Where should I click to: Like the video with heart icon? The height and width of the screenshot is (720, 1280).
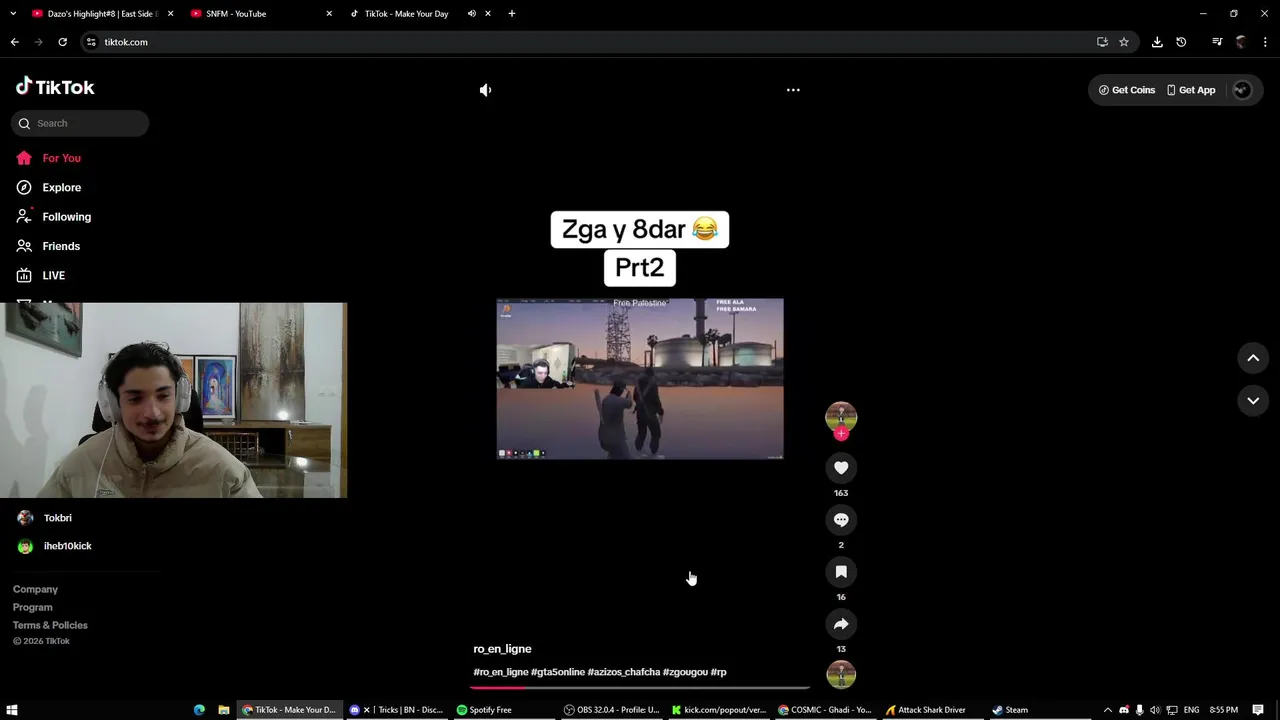pos(841,468)
